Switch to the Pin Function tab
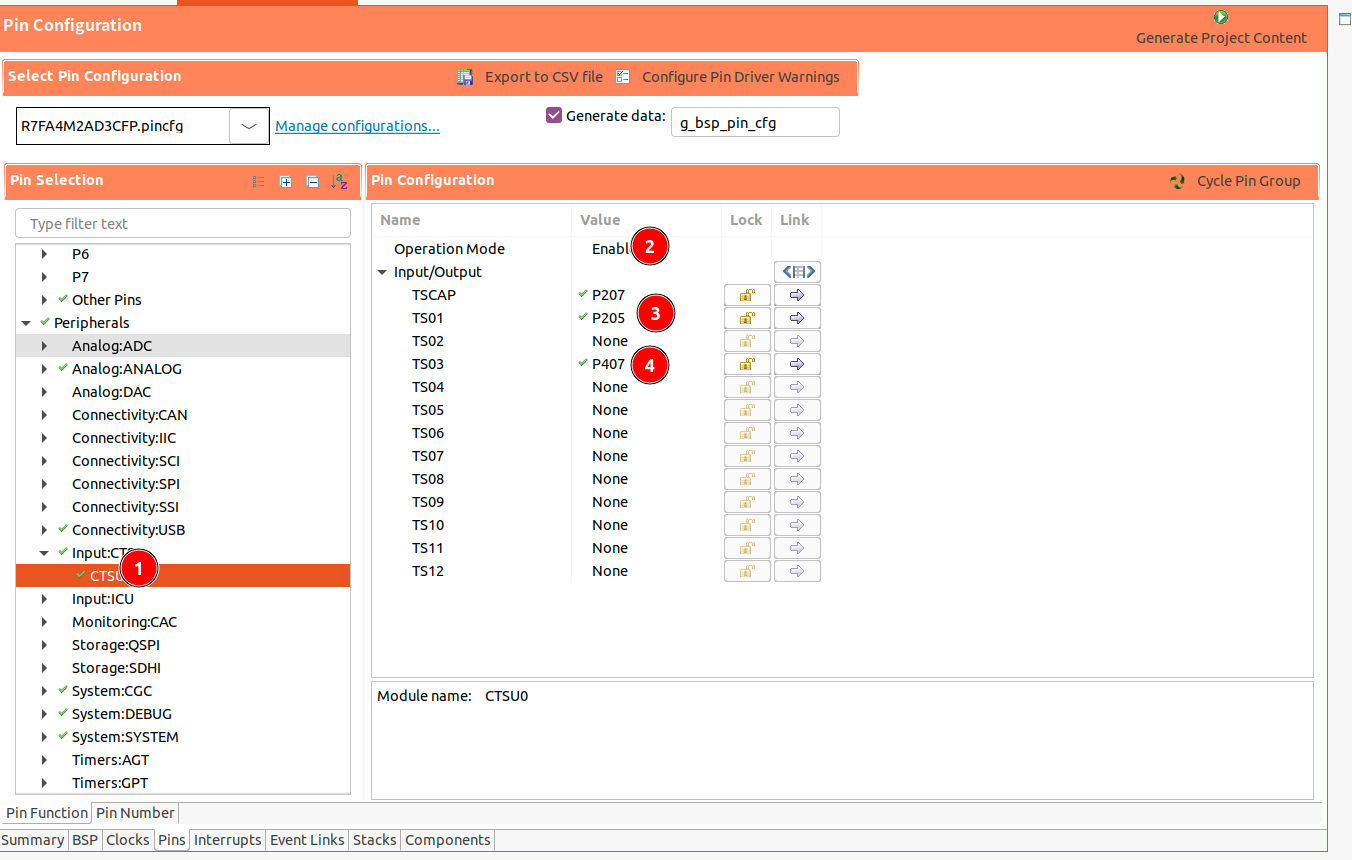This screenshot has height=860, width=1352. point(47,813)
